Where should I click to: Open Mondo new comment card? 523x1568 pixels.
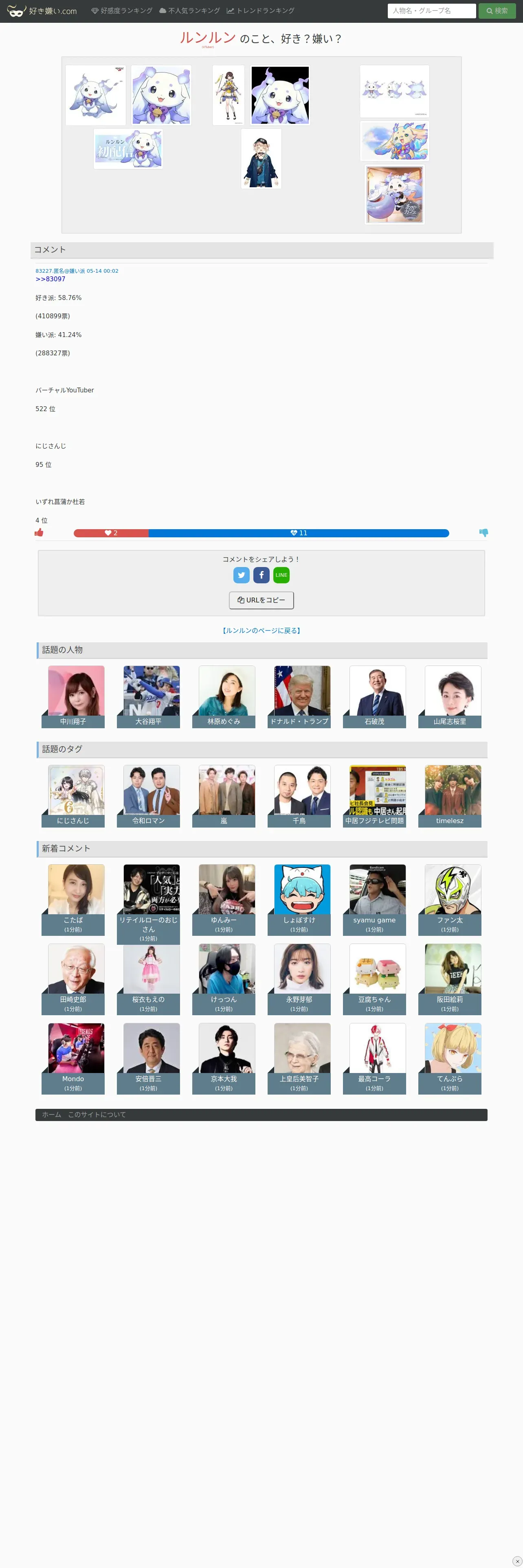73,1058
